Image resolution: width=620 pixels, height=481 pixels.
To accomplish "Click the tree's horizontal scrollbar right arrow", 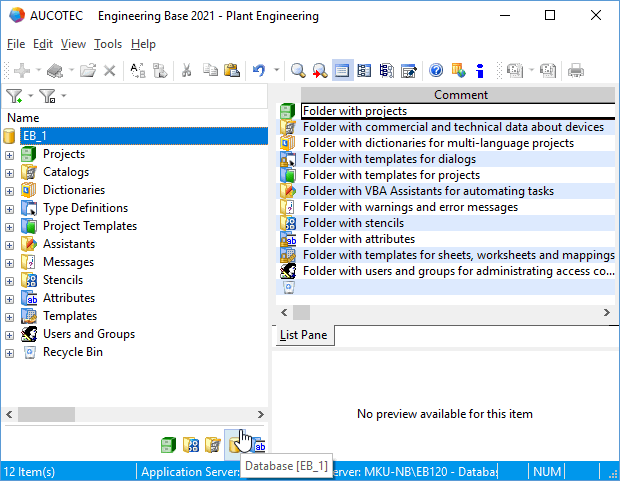I will (261, 414).
